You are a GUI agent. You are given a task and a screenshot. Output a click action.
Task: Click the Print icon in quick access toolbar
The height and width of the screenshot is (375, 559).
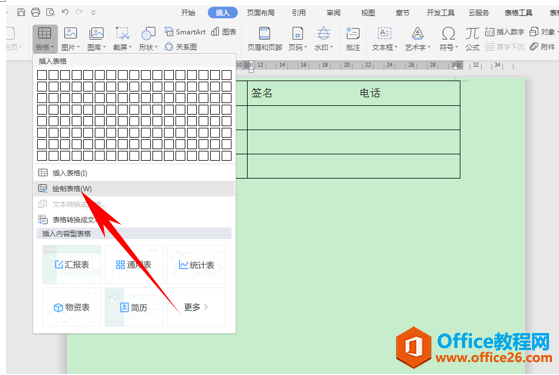[x=36, y=12]
